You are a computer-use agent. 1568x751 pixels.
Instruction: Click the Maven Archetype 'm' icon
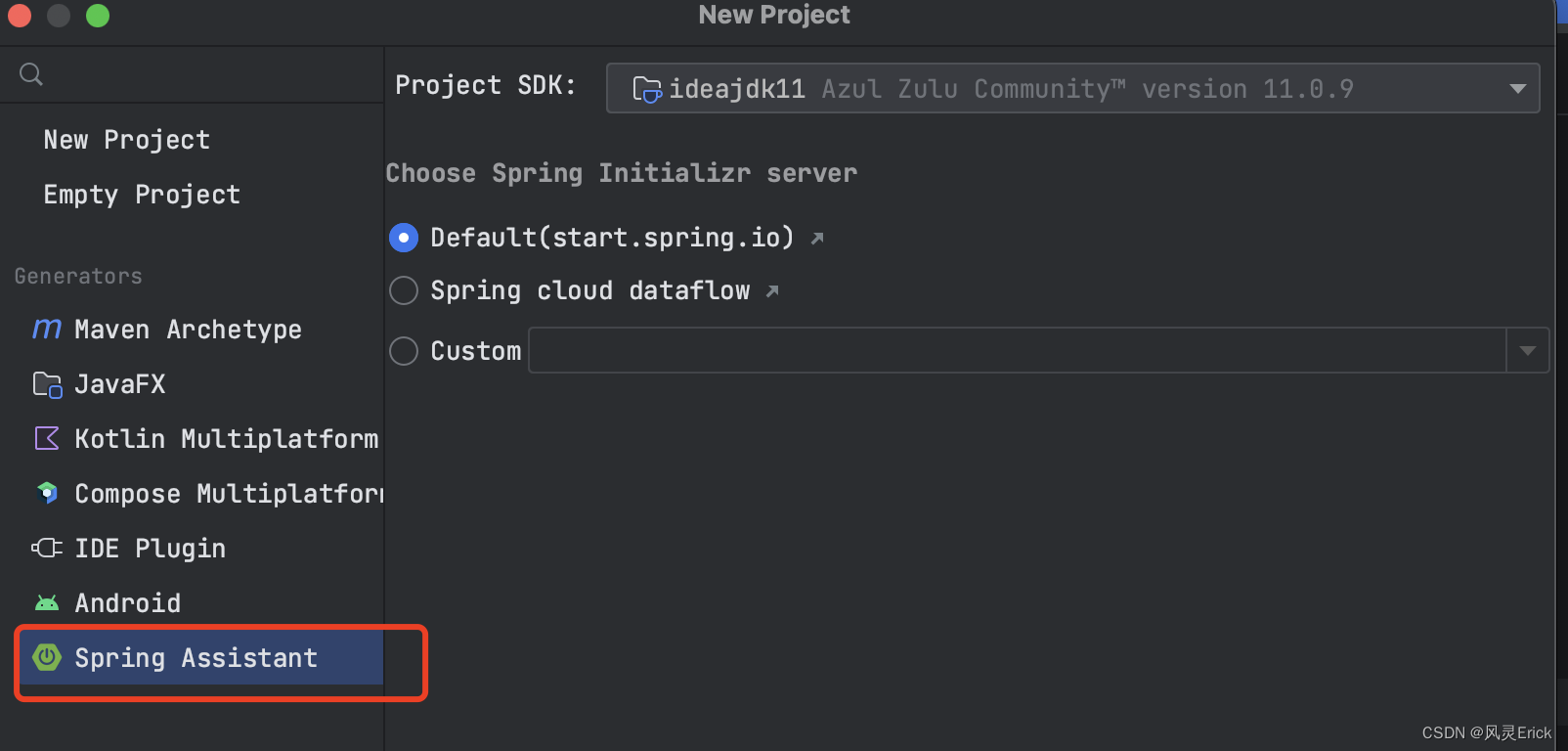coord(47,330)
